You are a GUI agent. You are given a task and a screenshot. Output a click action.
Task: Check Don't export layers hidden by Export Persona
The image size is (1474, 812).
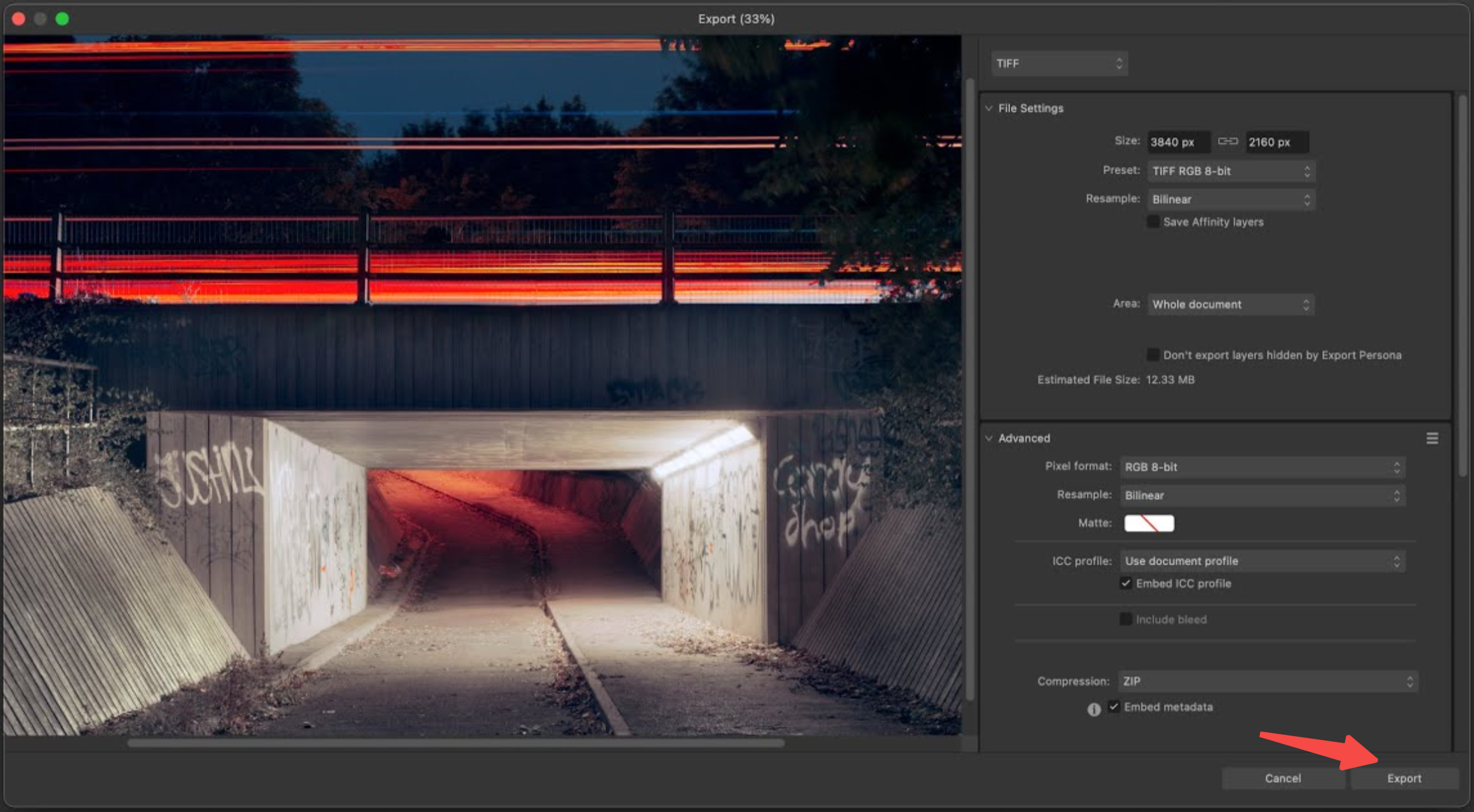click(1153, 355)
